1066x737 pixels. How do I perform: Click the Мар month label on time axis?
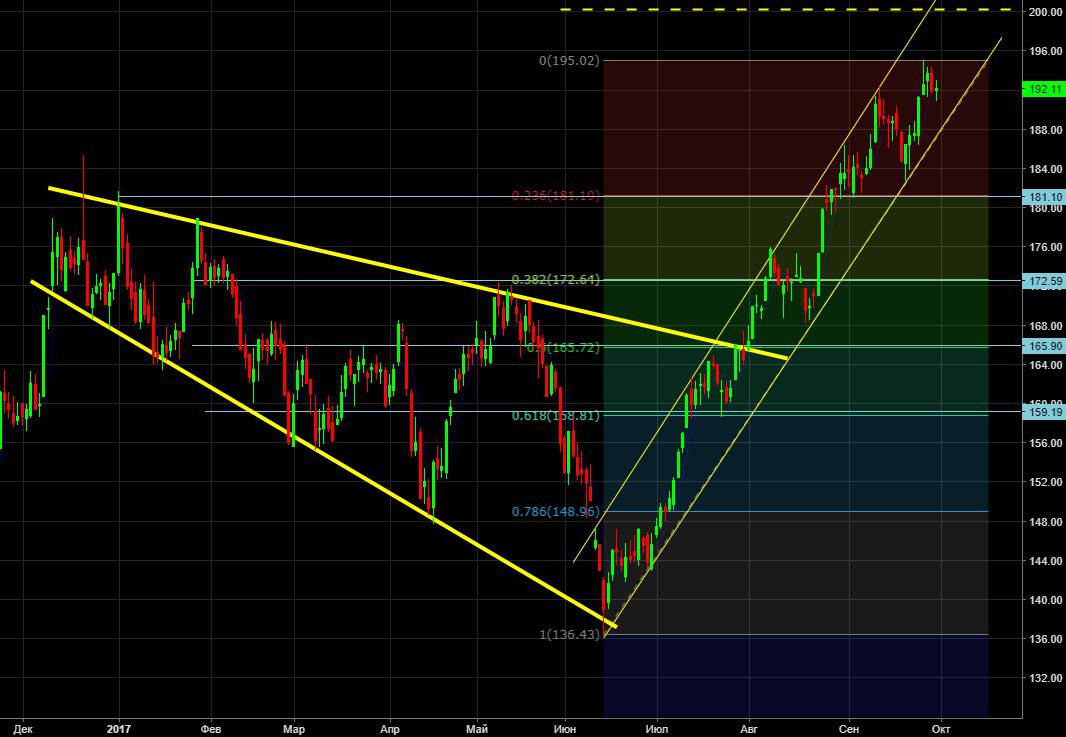coord(294,729)
